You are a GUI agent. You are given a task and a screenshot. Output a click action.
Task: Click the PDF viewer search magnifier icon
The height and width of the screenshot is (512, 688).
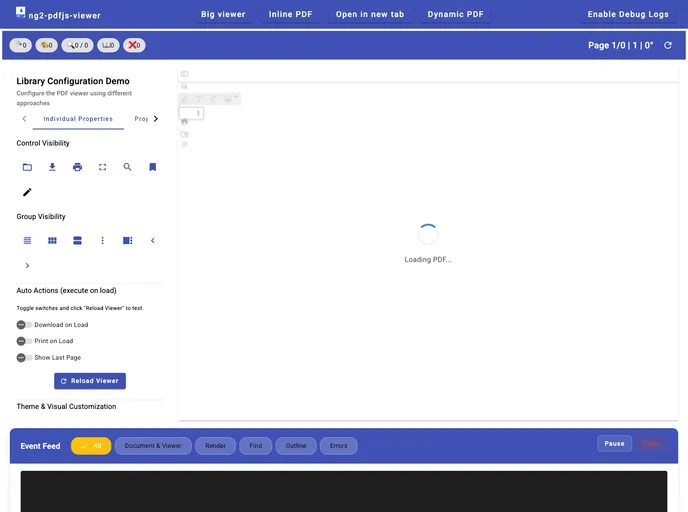184,86
